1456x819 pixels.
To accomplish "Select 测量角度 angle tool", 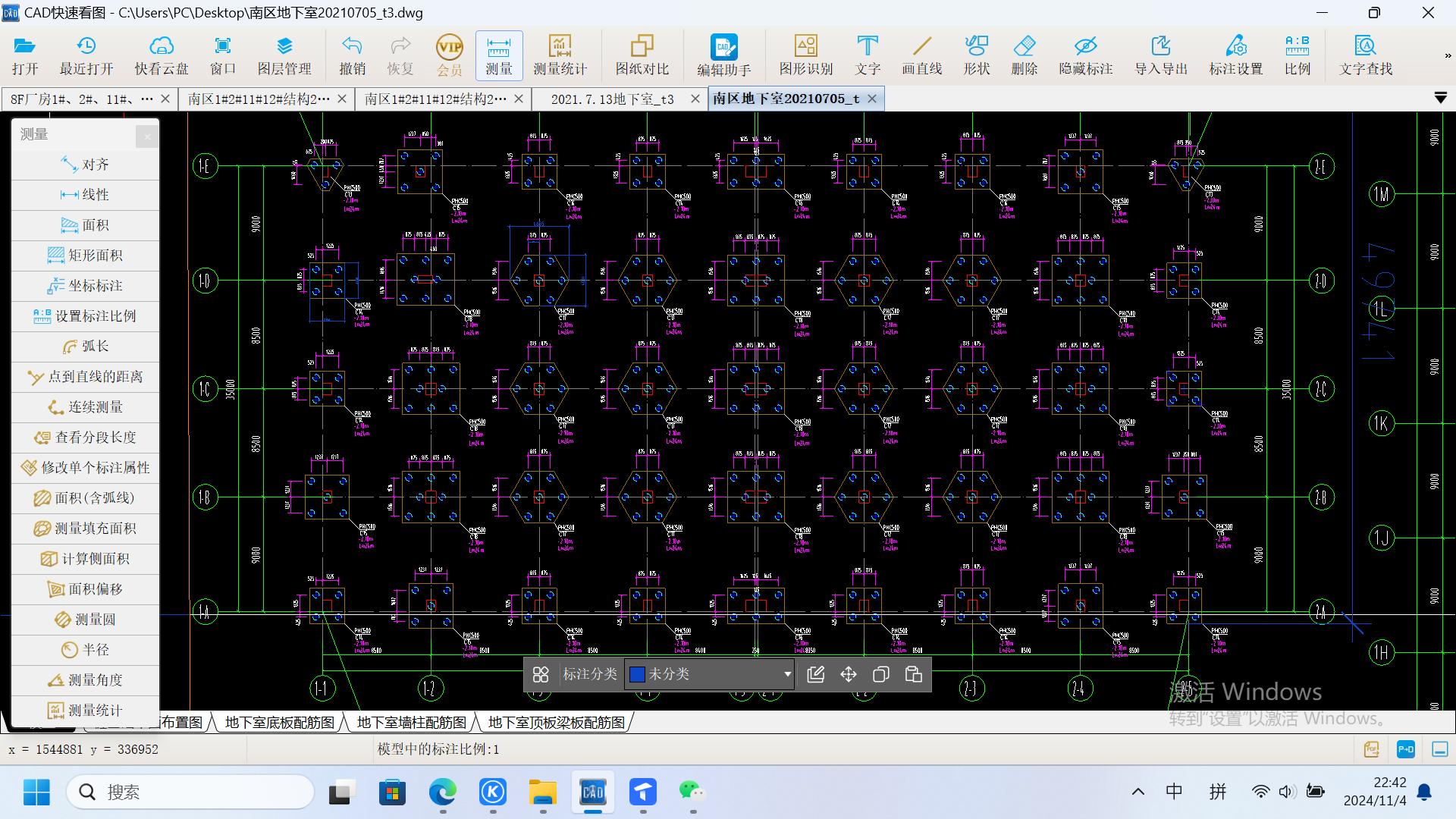I will 86,680.
